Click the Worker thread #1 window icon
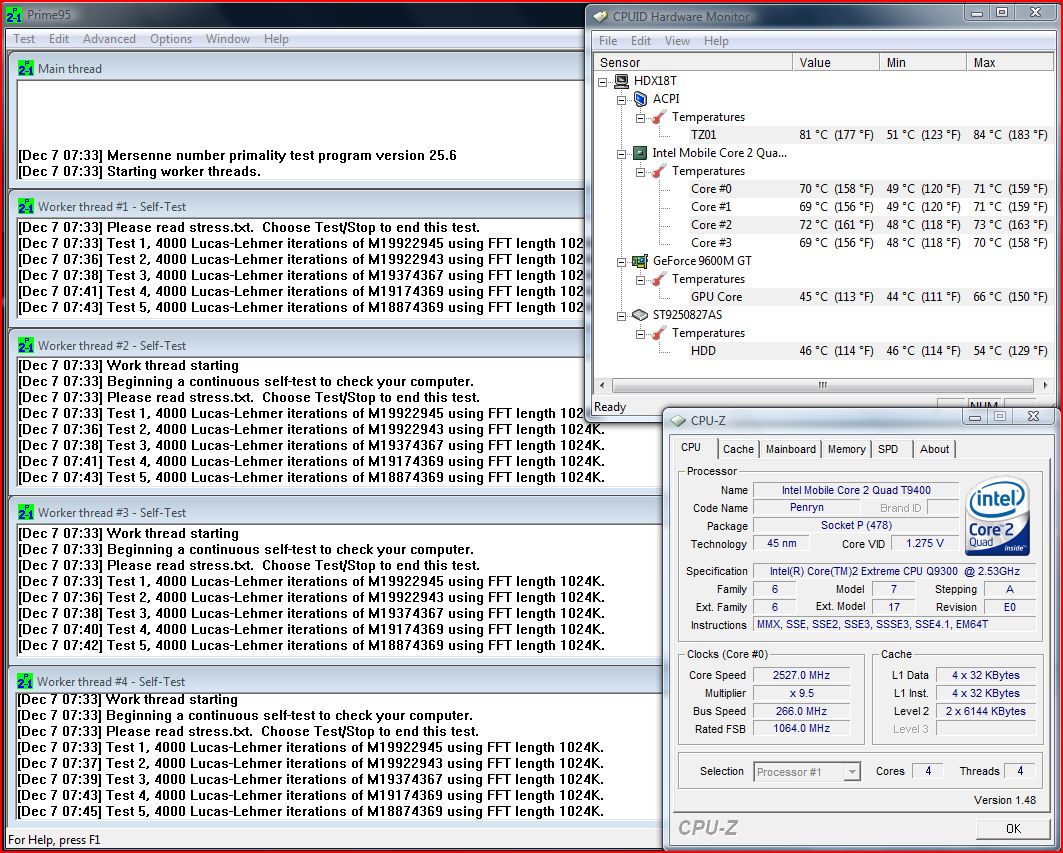1063x853 pixels. tap(26, 206)
